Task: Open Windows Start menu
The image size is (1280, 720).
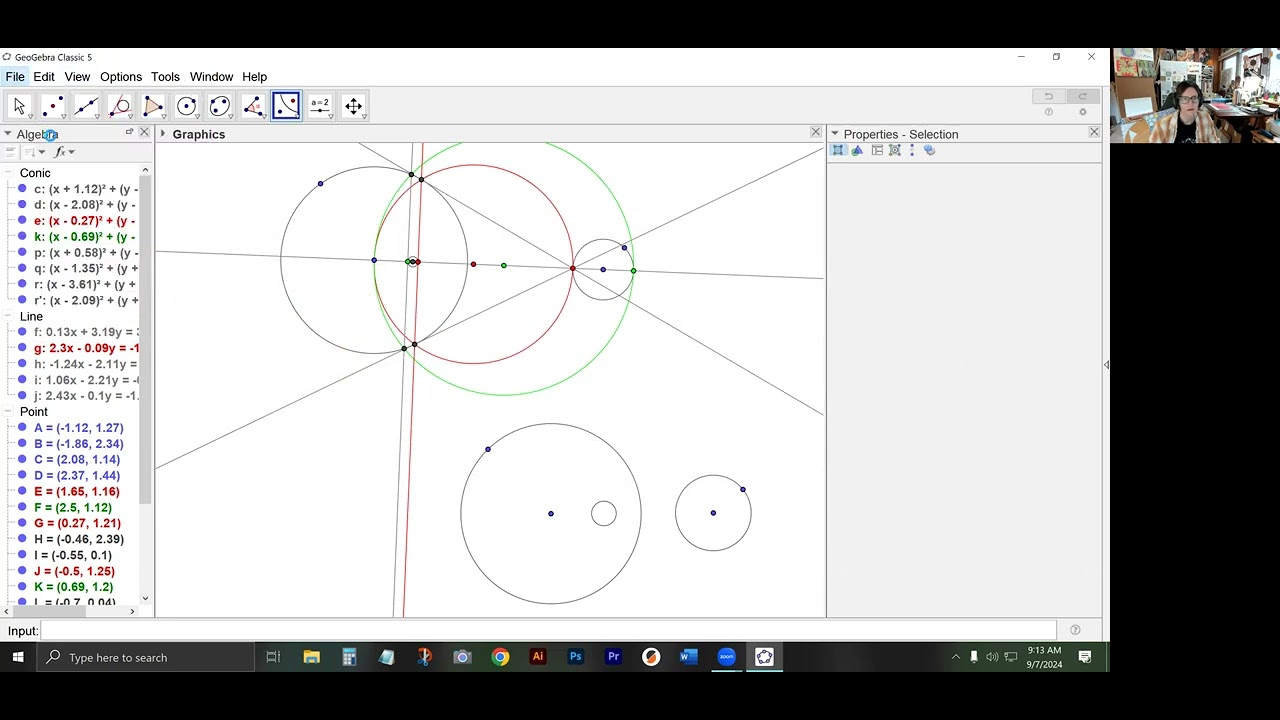Action: [18, 657]
